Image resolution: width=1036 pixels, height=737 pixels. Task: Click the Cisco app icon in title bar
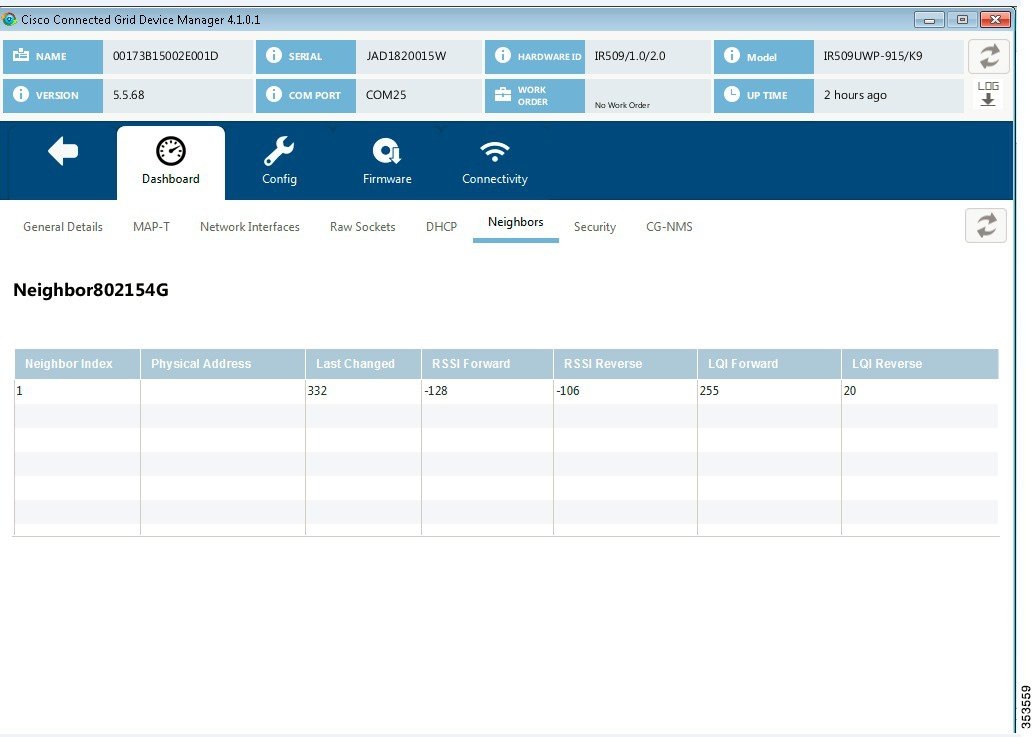pos(9,19)
